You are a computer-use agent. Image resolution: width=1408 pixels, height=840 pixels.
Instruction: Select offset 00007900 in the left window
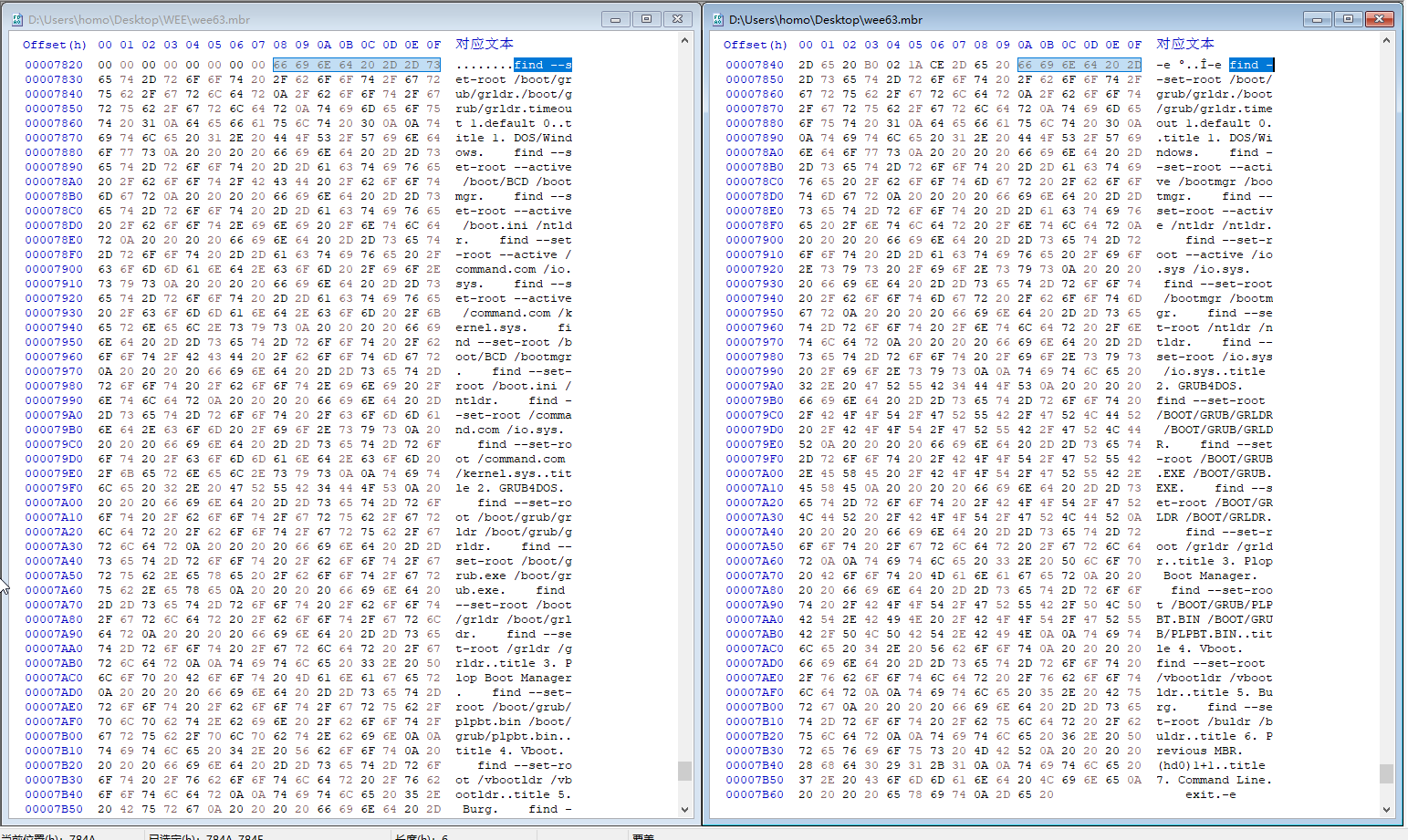[x=54, y=269]
